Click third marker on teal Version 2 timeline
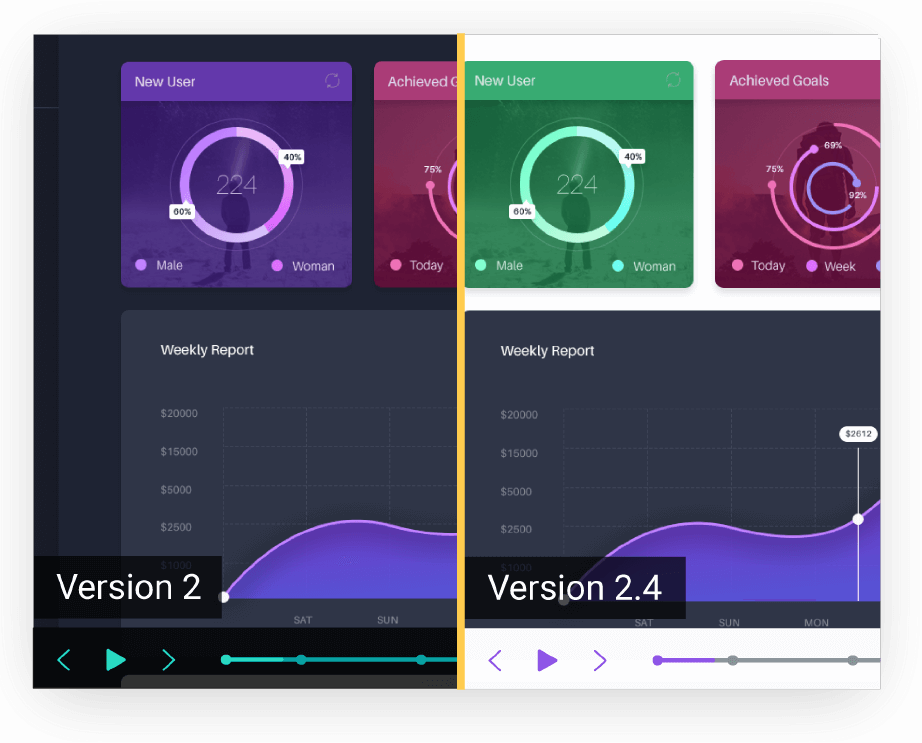The image size is (922, 743). [421, 660]
